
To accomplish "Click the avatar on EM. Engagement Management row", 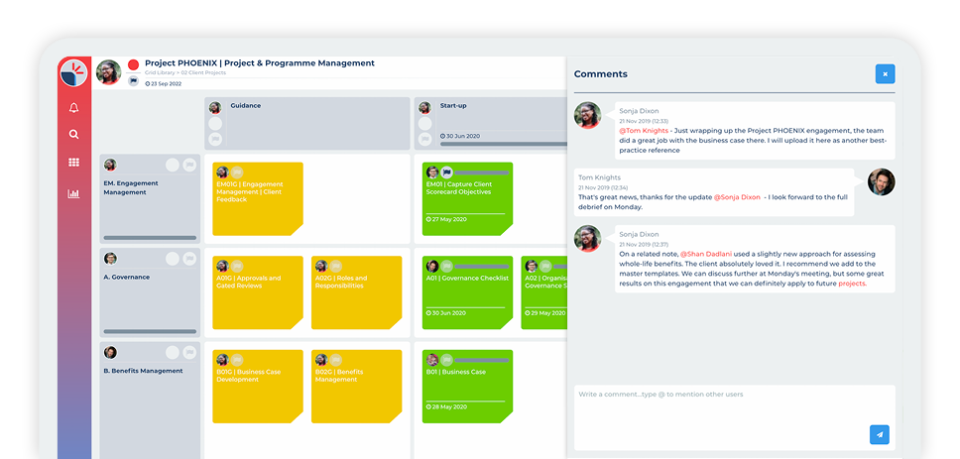I will (x=110, y=165).
